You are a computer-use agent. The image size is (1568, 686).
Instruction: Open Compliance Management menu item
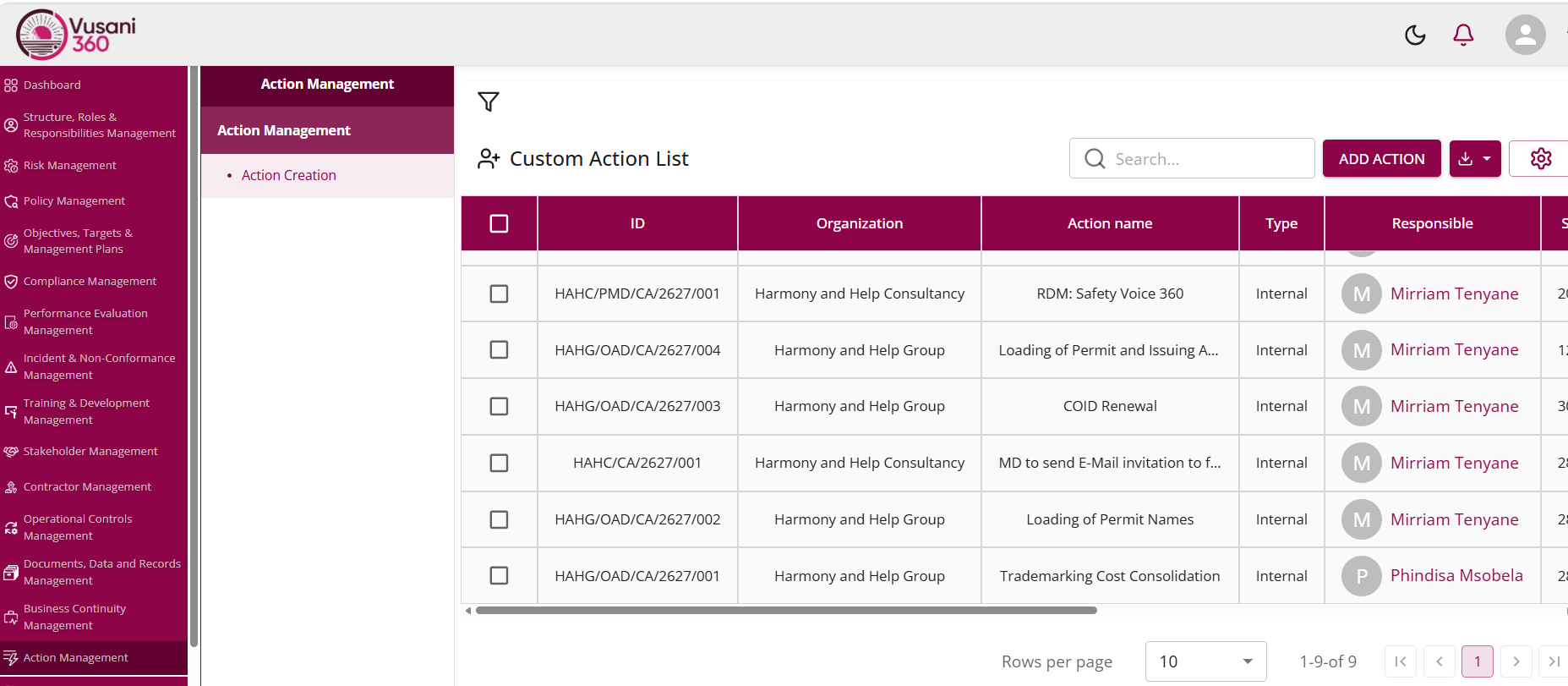point(94,282)
